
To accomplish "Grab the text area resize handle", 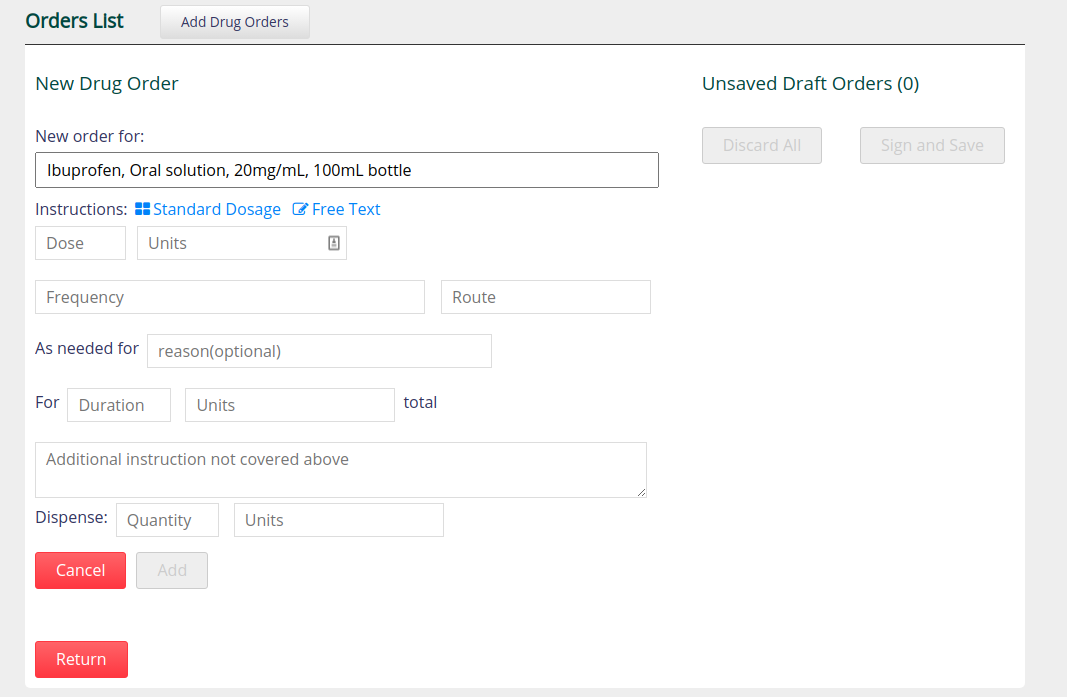I will click(641, 492).
